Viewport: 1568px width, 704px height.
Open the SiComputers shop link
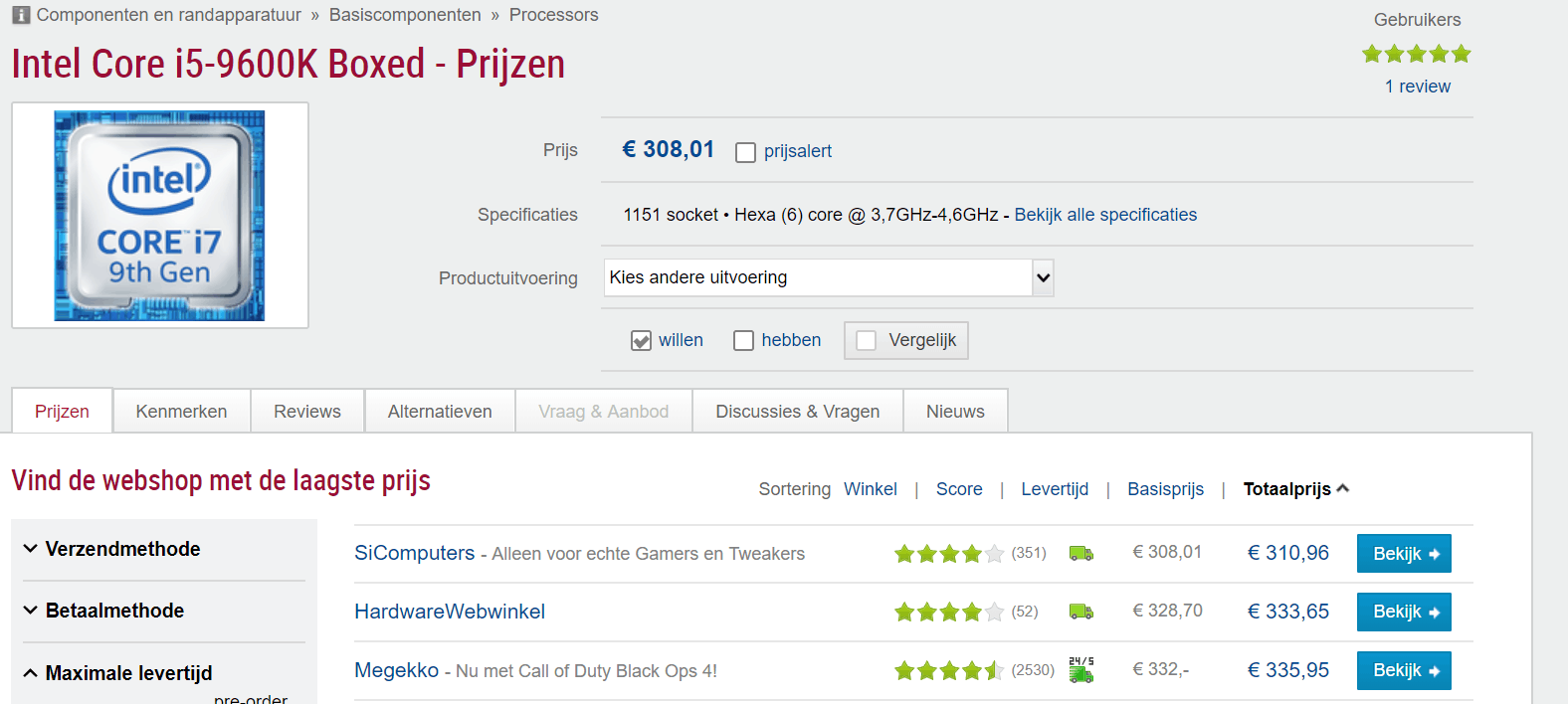(415, 553)
